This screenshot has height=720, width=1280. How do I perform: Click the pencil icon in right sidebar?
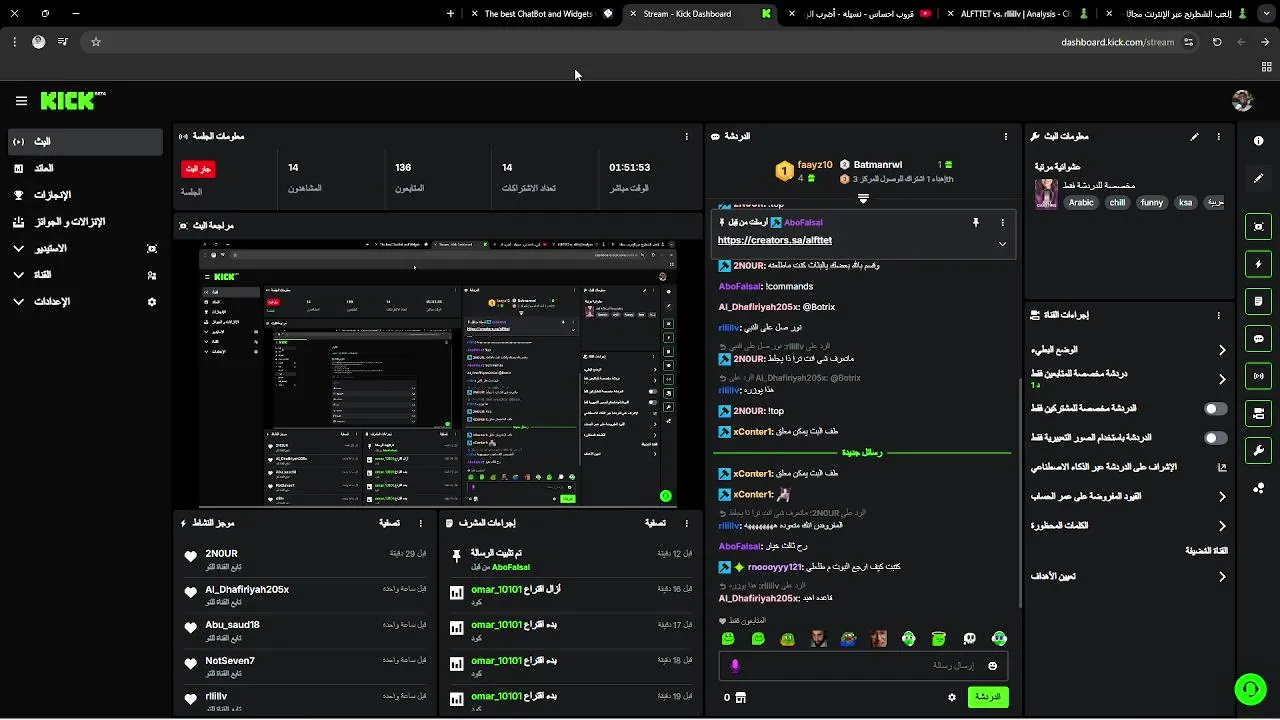point(1258,178)
